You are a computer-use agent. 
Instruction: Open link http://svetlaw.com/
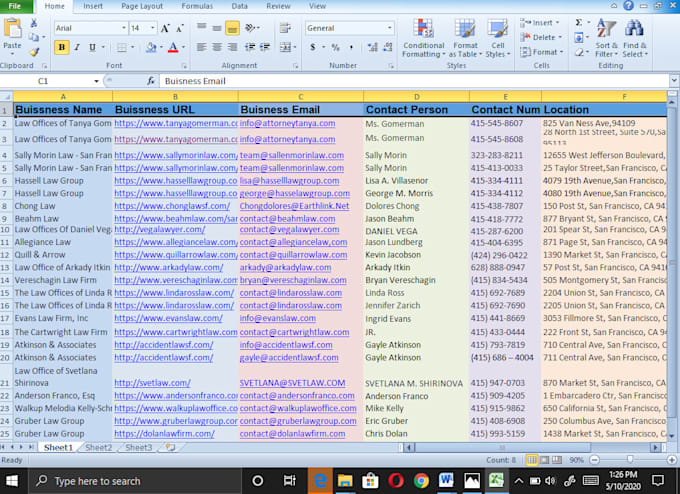[x=152, y=383]
